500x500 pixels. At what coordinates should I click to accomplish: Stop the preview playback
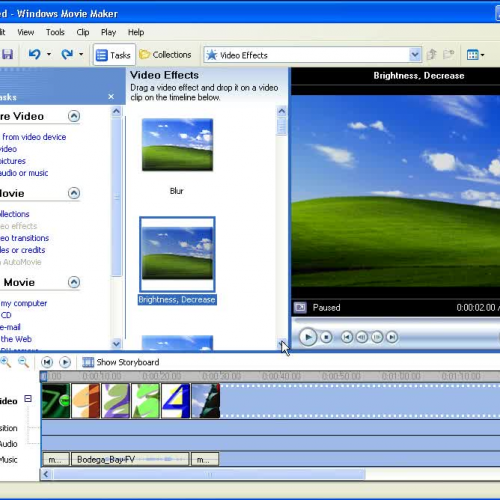[x=326, y=337]
